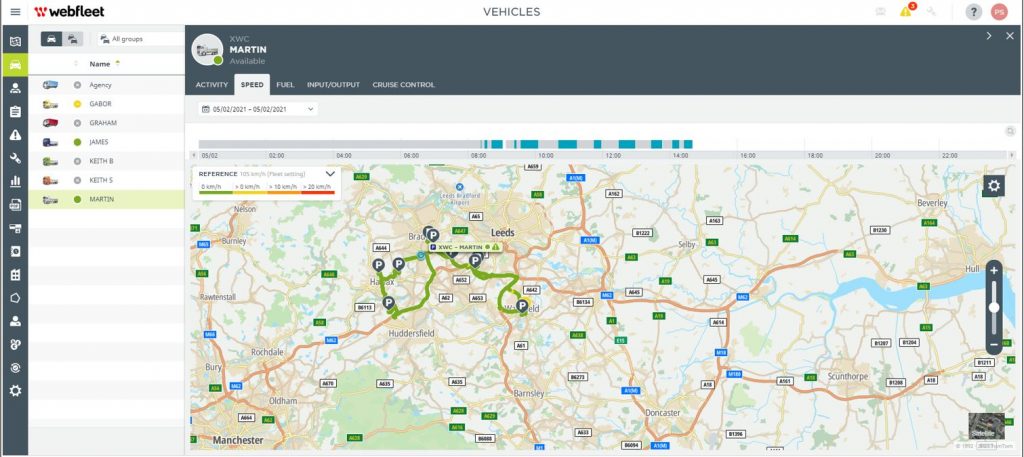Open the warning notifications alert icon
Viewport: 1024px width, 457px height.
pos(905,12)
